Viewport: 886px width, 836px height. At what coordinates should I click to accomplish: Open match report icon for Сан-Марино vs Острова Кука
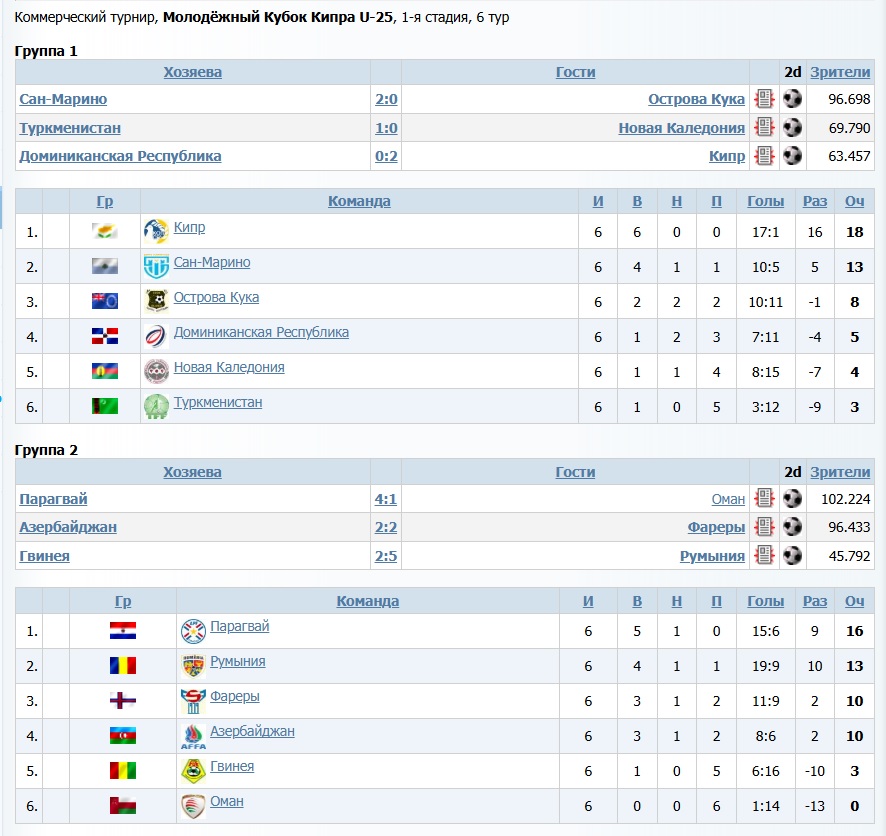click(765, 99)
